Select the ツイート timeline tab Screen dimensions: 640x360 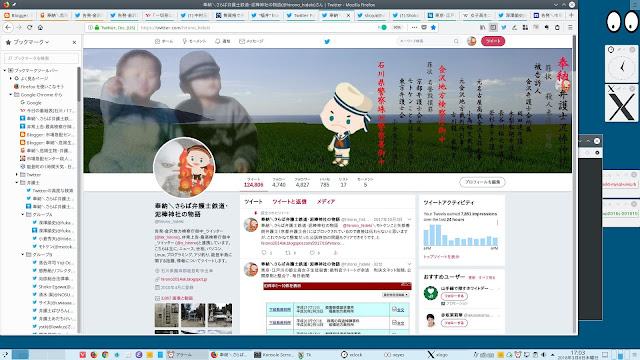[253, 202]
